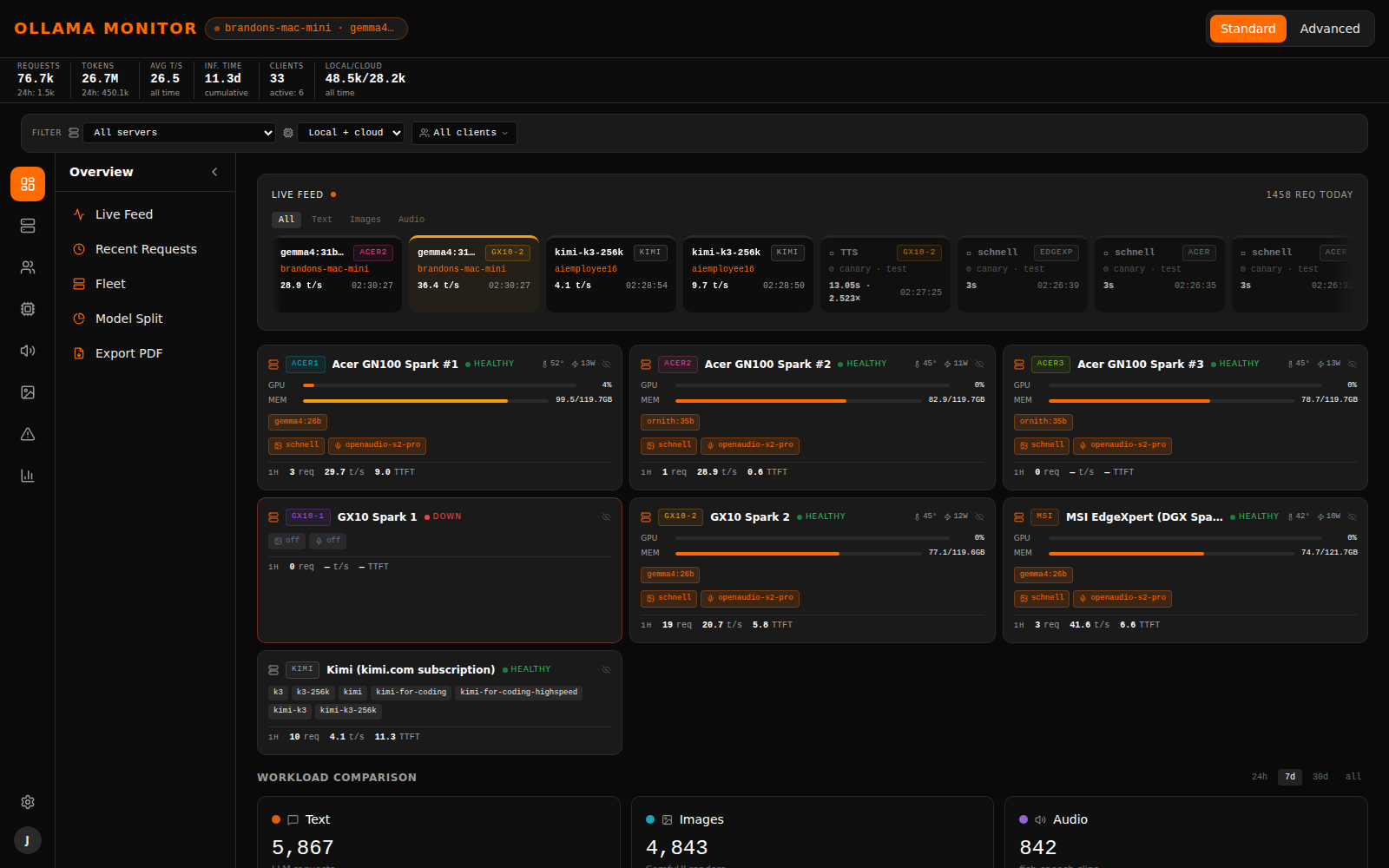Click the power icon on Acer Spark #1 showing 13W
This screenshot has height=868, width=1389.
(576, 364)
